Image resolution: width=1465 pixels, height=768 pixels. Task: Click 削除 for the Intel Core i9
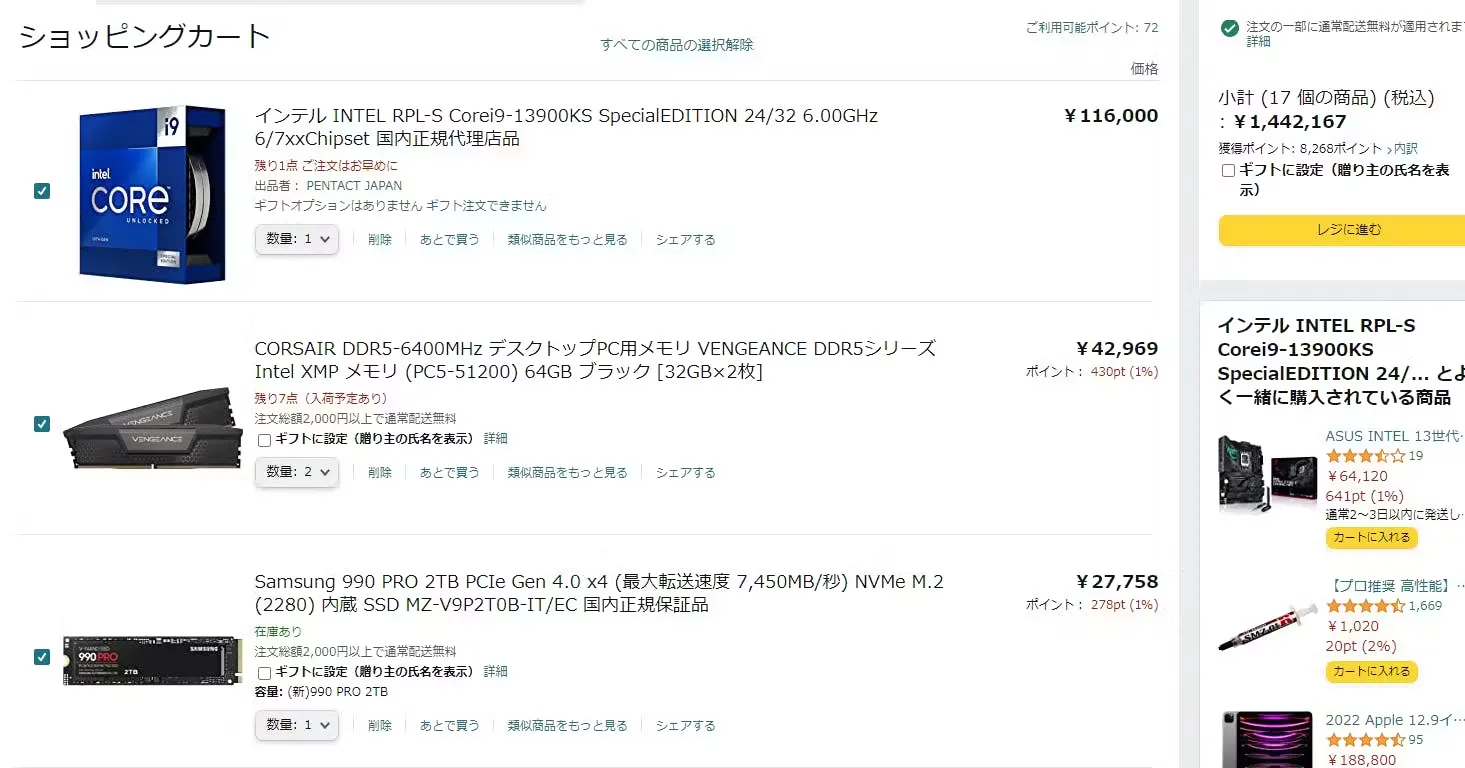click(380, 240)
